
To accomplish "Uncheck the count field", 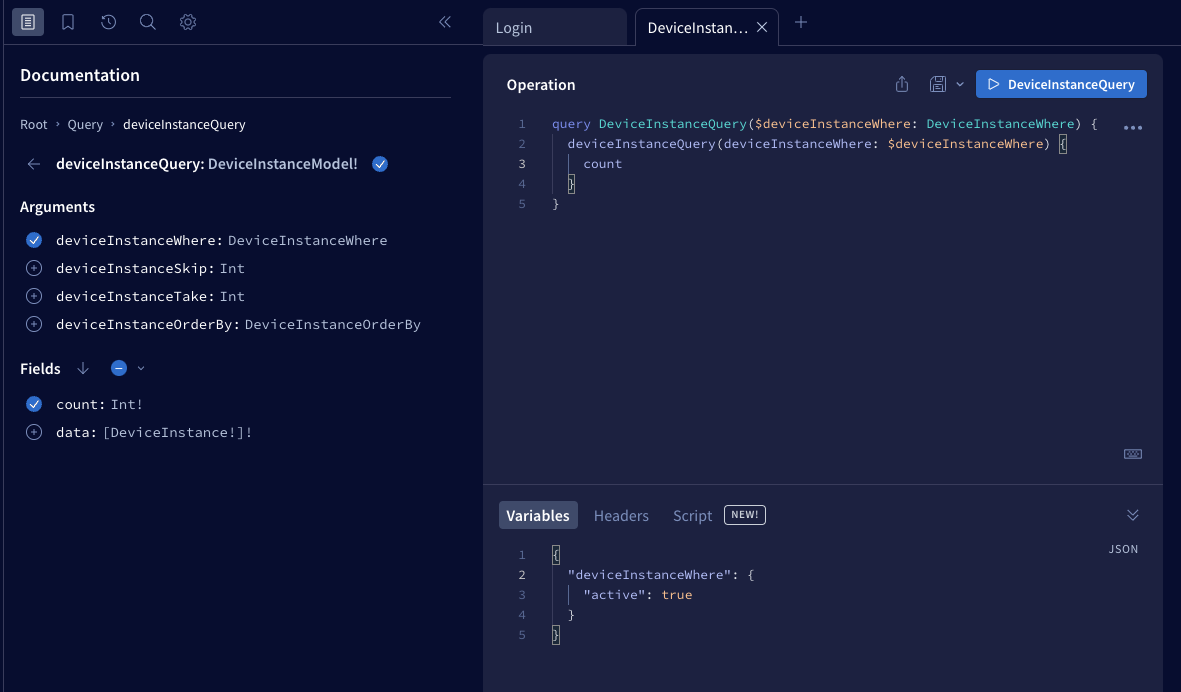I will [34, 404].
